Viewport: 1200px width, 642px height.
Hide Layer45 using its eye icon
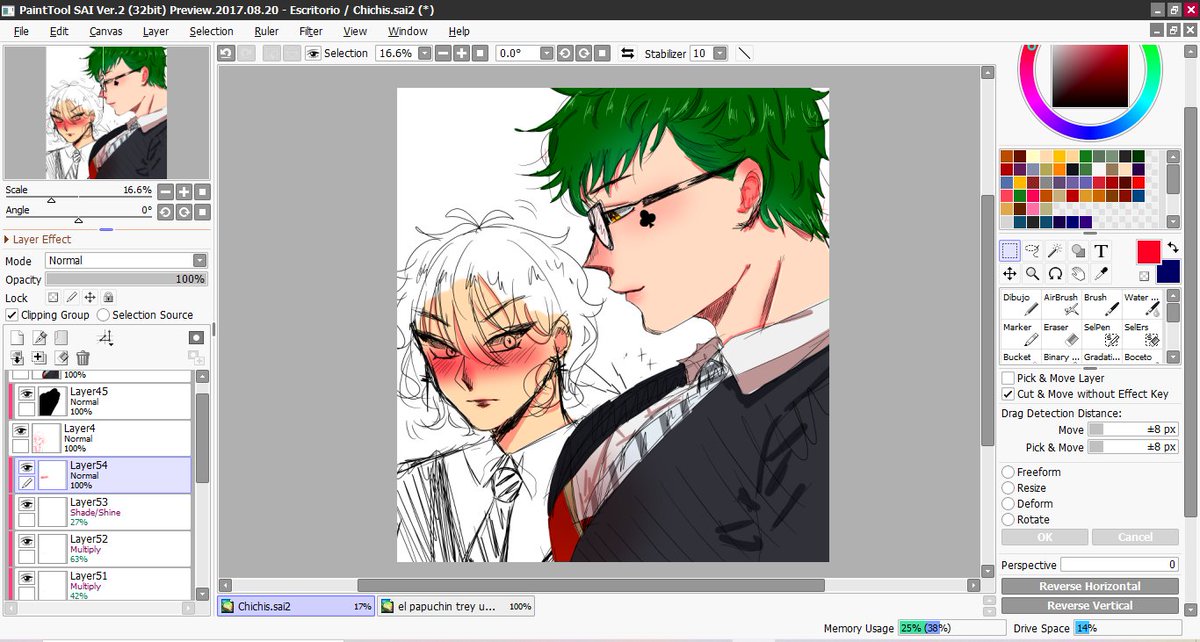pos(27,394)
